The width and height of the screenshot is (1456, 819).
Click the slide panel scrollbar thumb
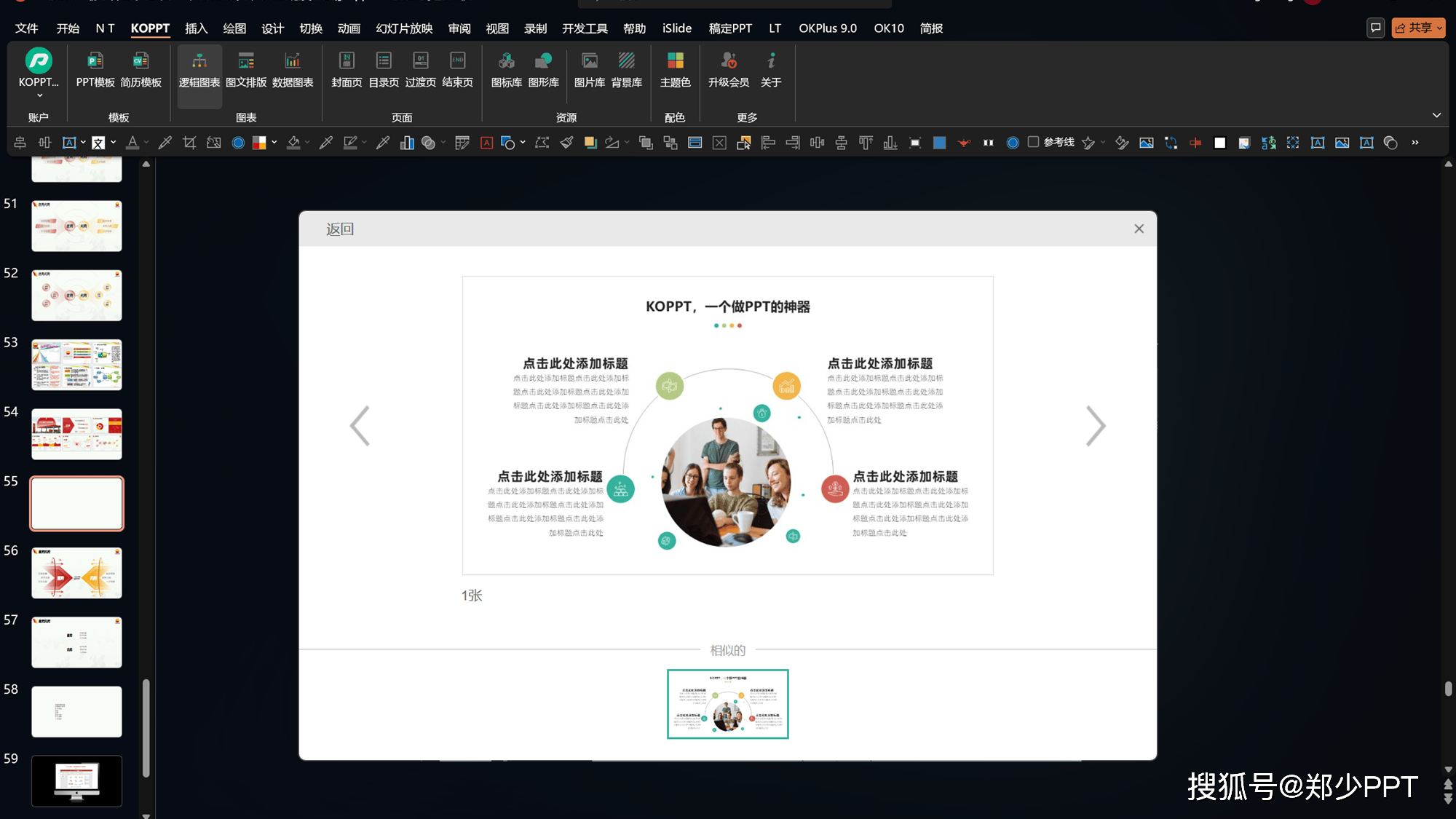(146, 728)
